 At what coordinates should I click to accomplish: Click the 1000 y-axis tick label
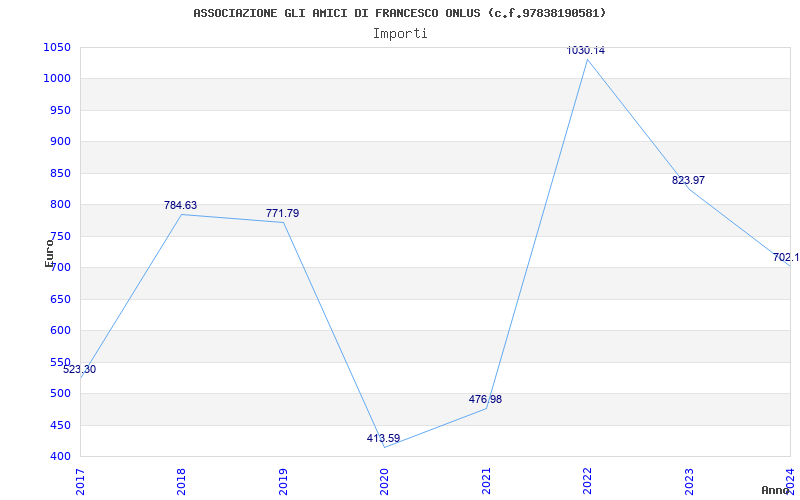[x=57, y=79]
